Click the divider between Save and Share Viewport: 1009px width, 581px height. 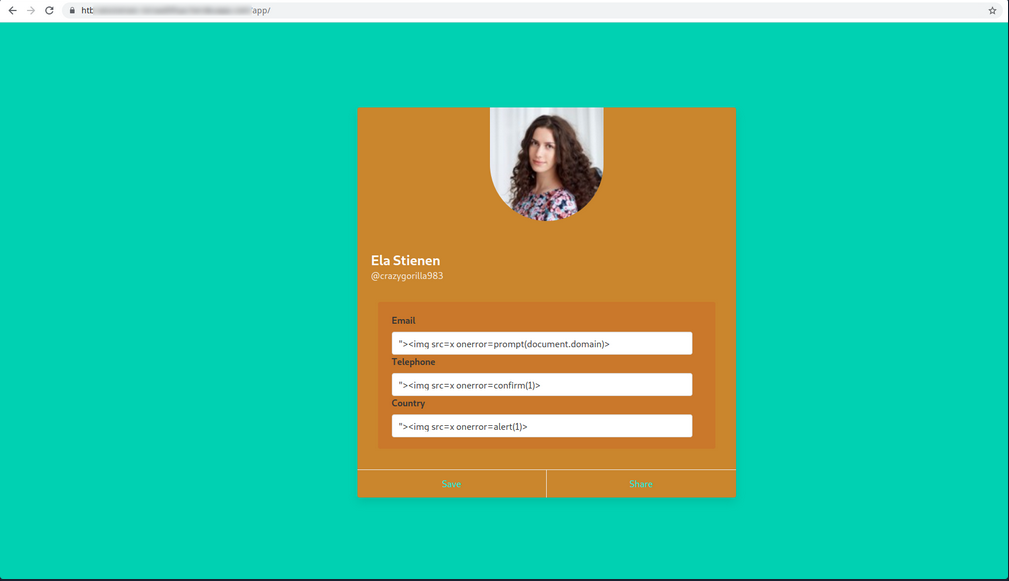coord(546,483)
